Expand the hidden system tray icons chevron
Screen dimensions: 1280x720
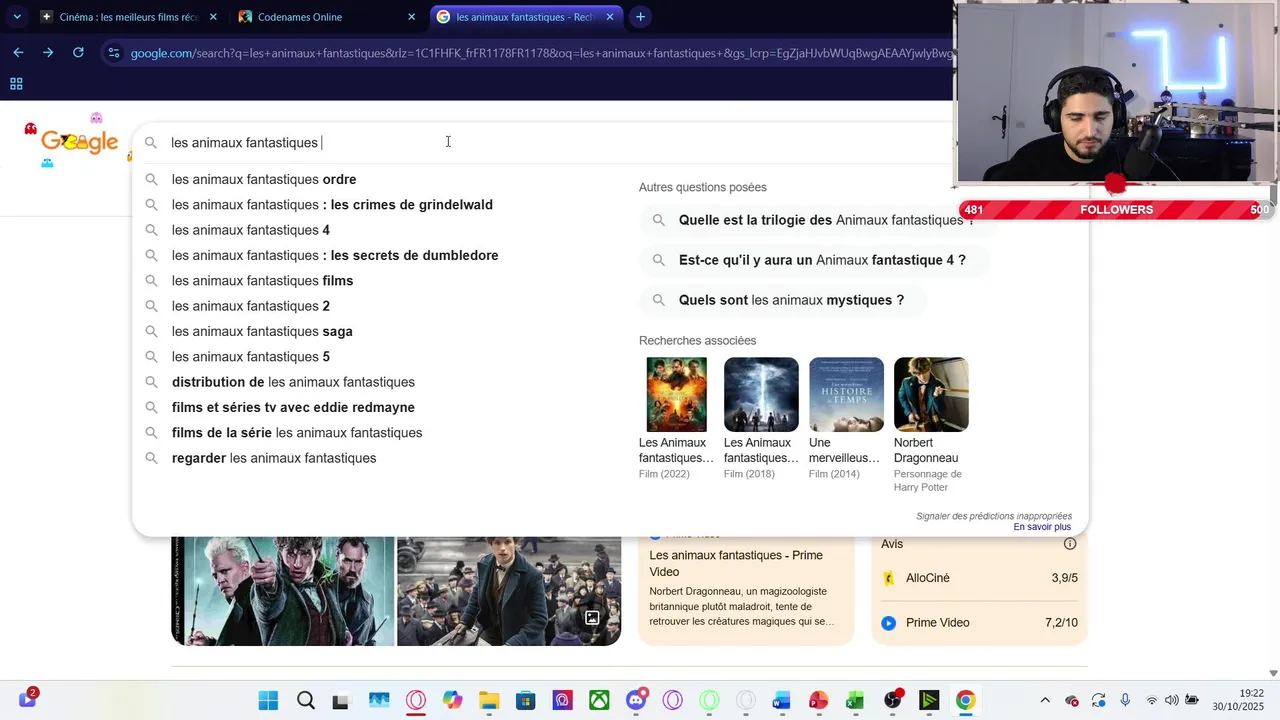(x=1045, y=700)
